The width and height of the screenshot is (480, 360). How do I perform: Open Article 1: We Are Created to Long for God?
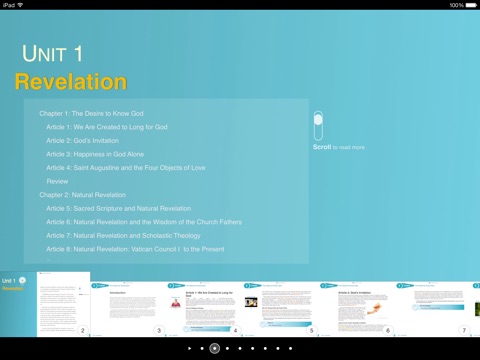pyautogui.click(x=107, y=127)
